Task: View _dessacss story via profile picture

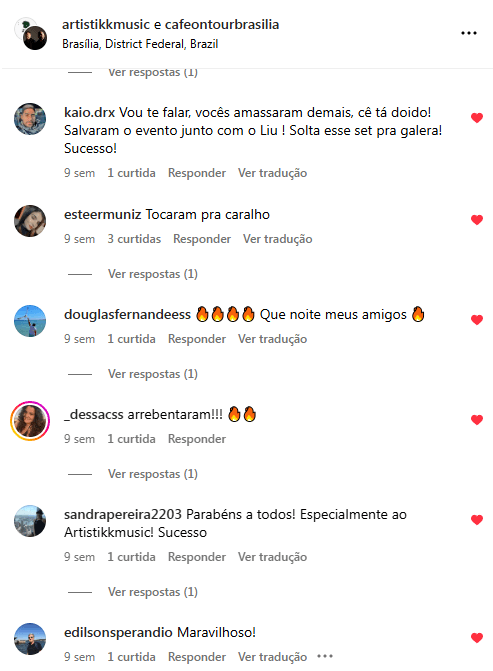Action: (x=30, y=421)
